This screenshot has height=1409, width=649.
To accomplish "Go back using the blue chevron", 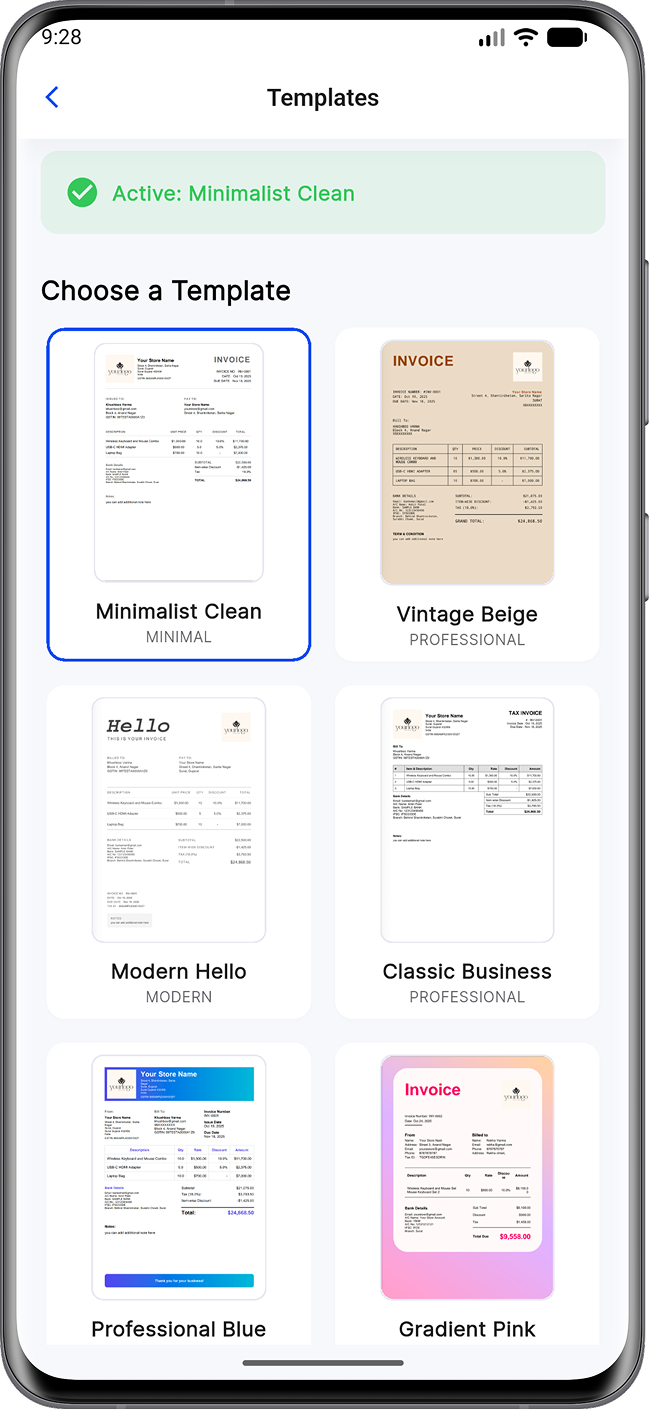I will tap(52, 97).
